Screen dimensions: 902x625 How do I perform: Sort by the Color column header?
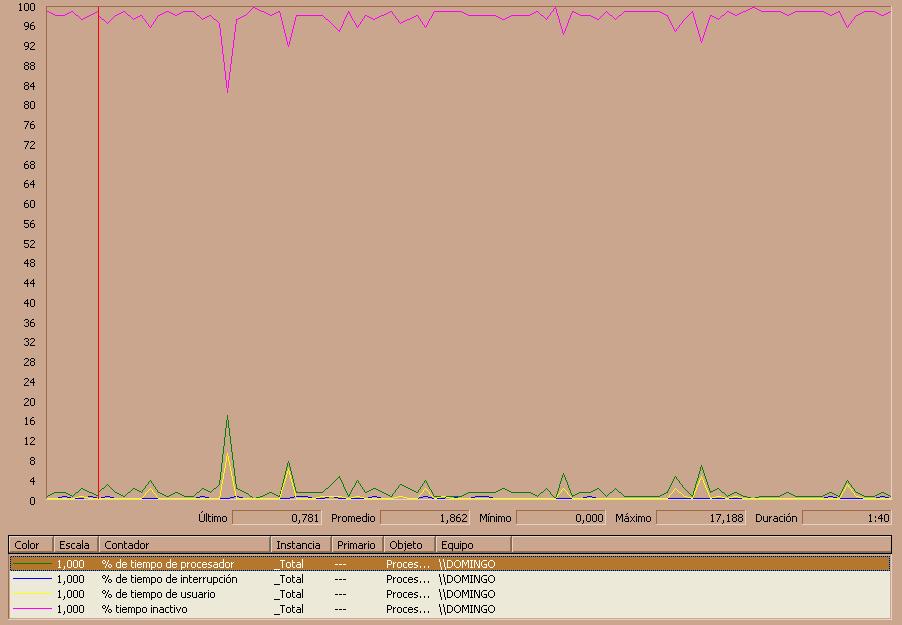point(31,544)
